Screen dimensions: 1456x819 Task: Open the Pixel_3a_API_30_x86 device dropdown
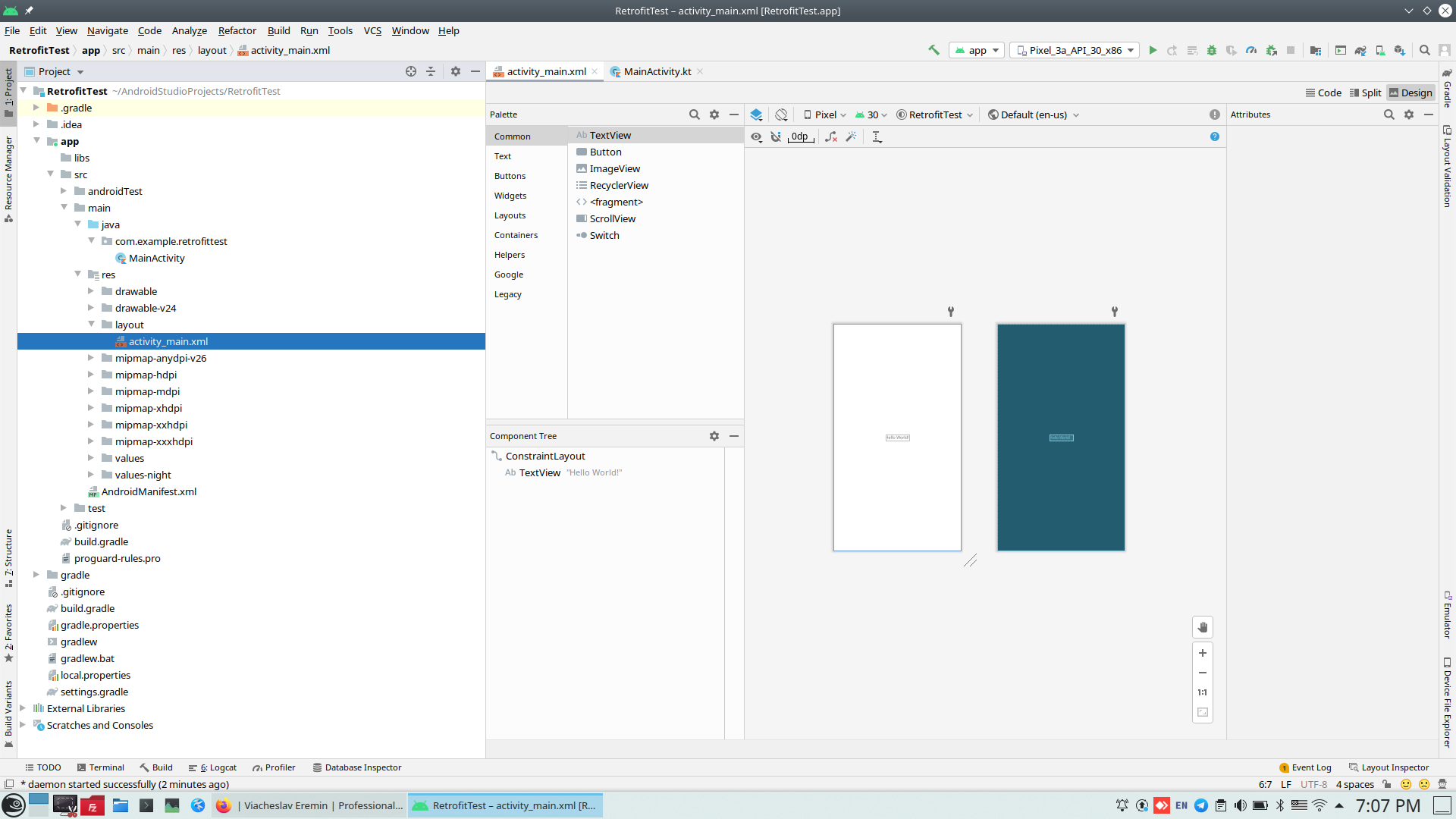tap(1075, 50)
